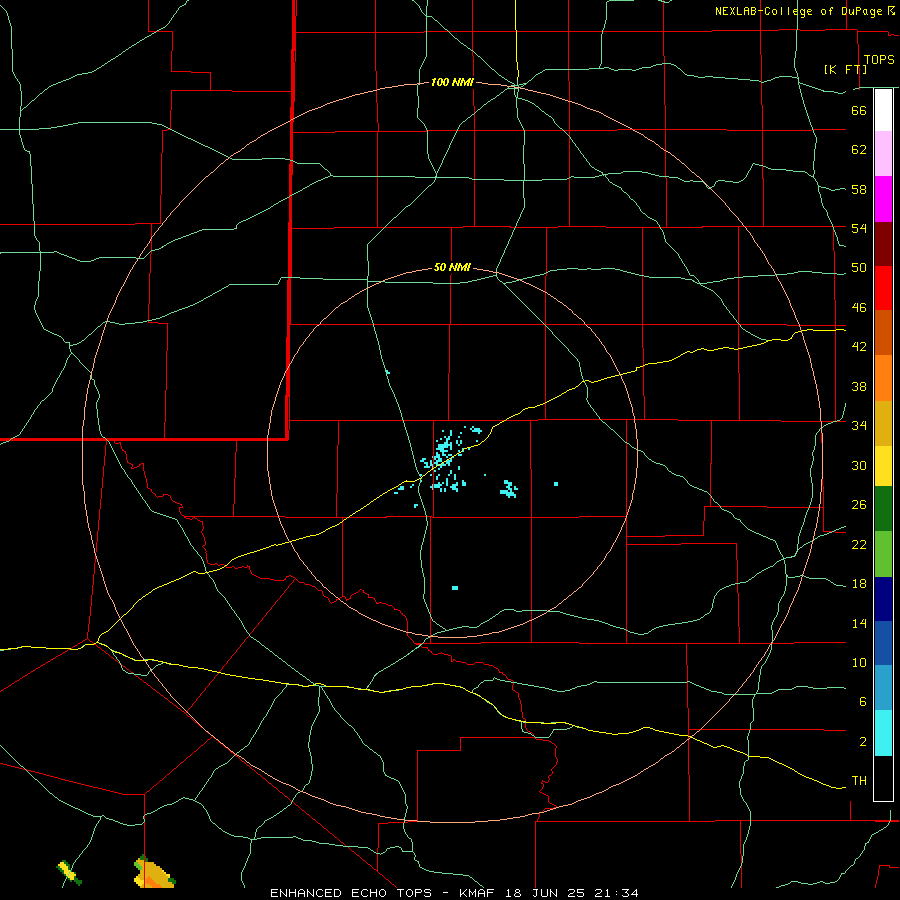
Task: Click the legend value '58'
Action: point(859,189)
